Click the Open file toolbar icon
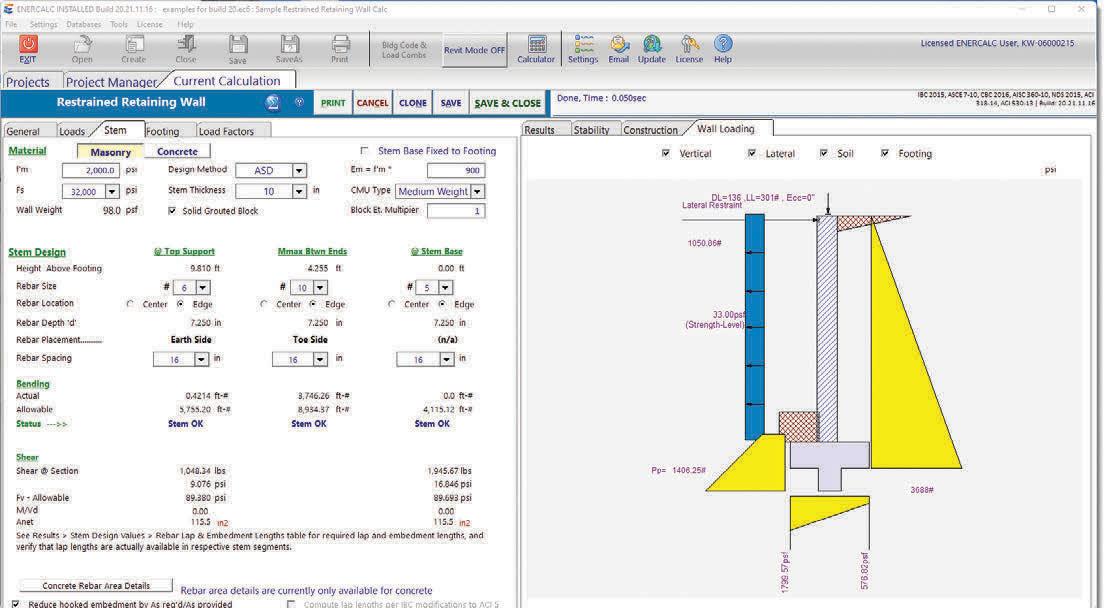1107x608 pixels. coord(82,44)
